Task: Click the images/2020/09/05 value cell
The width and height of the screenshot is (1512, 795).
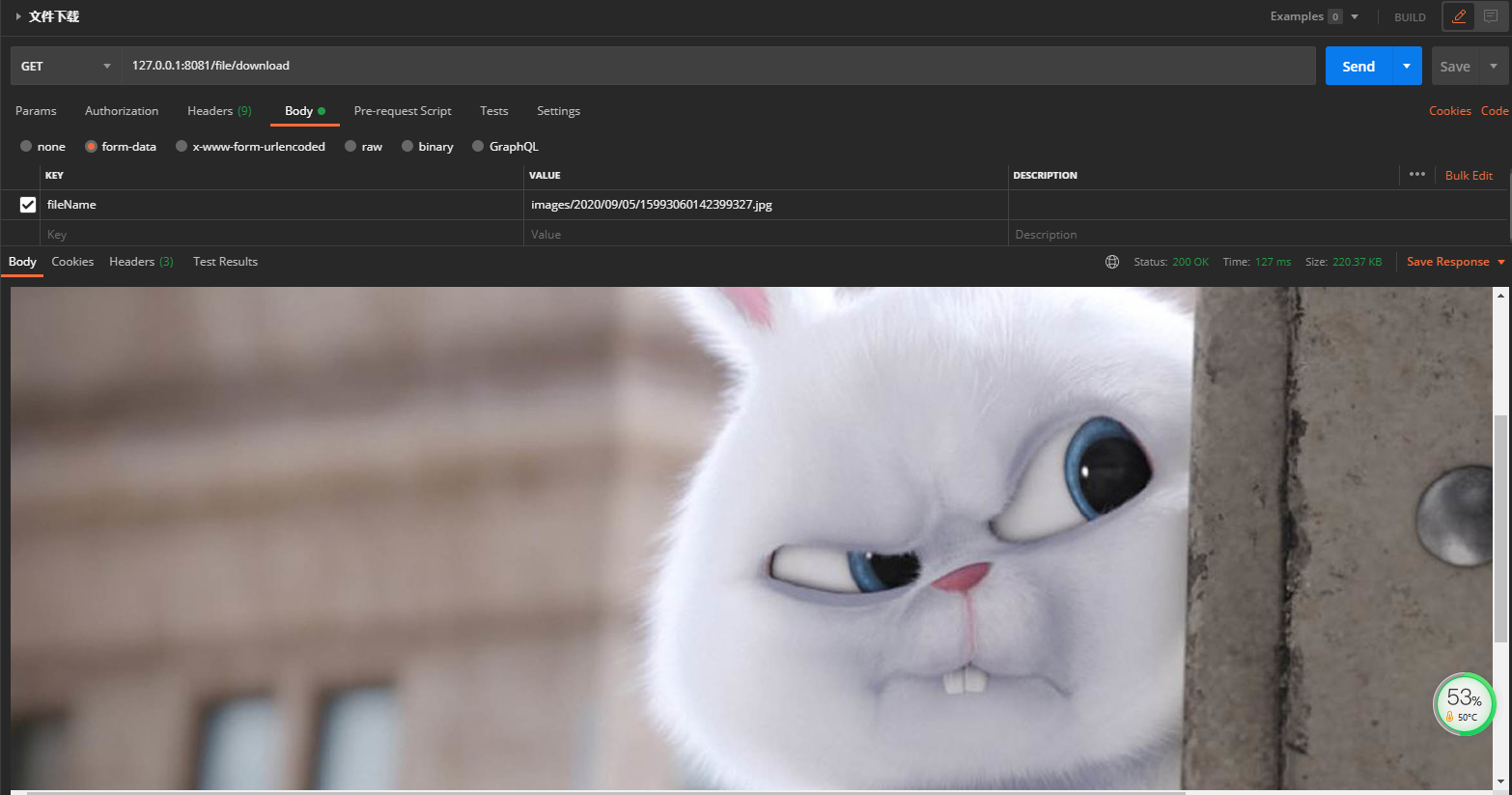Action: 766,205
